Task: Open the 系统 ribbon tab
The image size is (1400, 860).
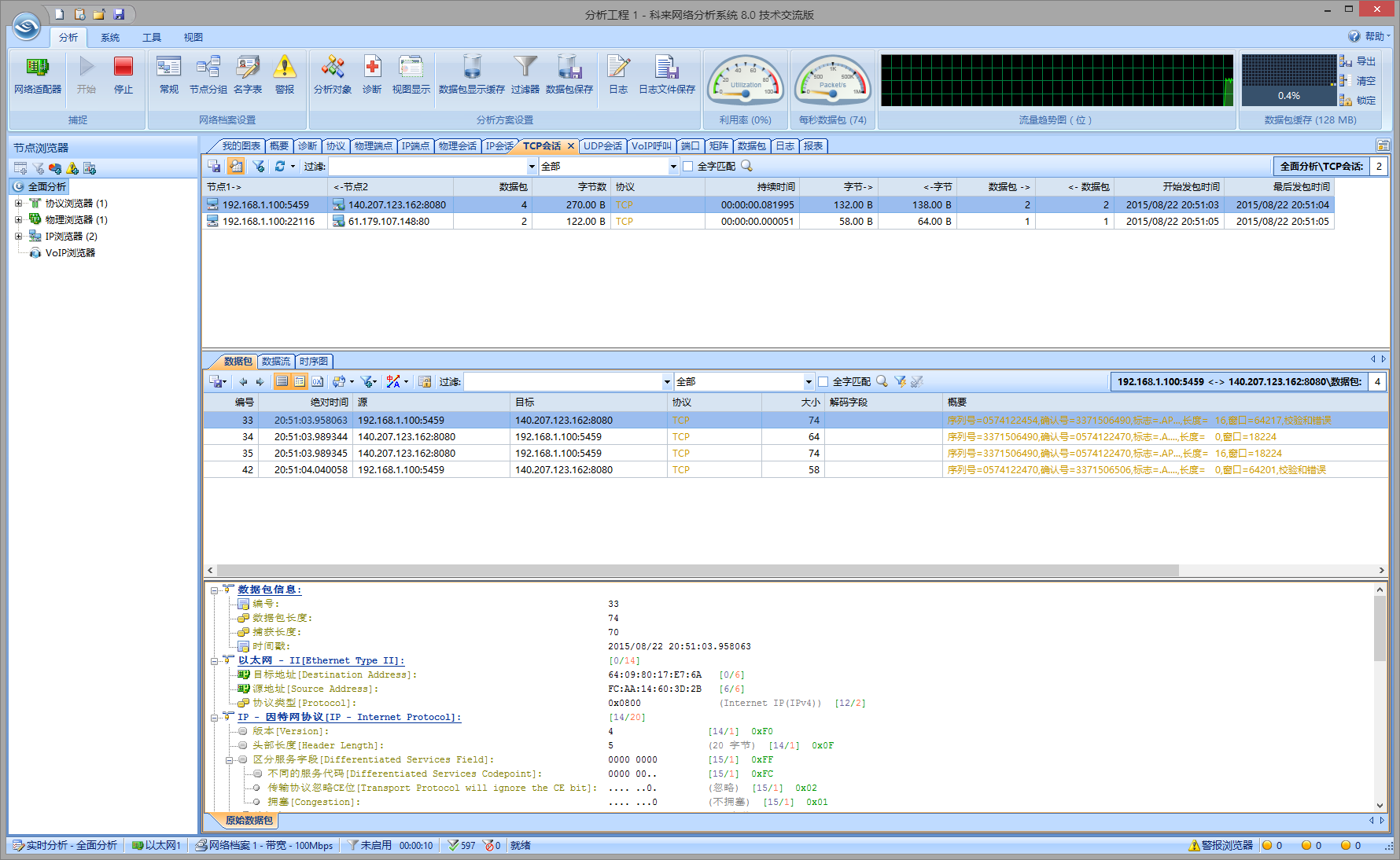Action: point(110,38)
